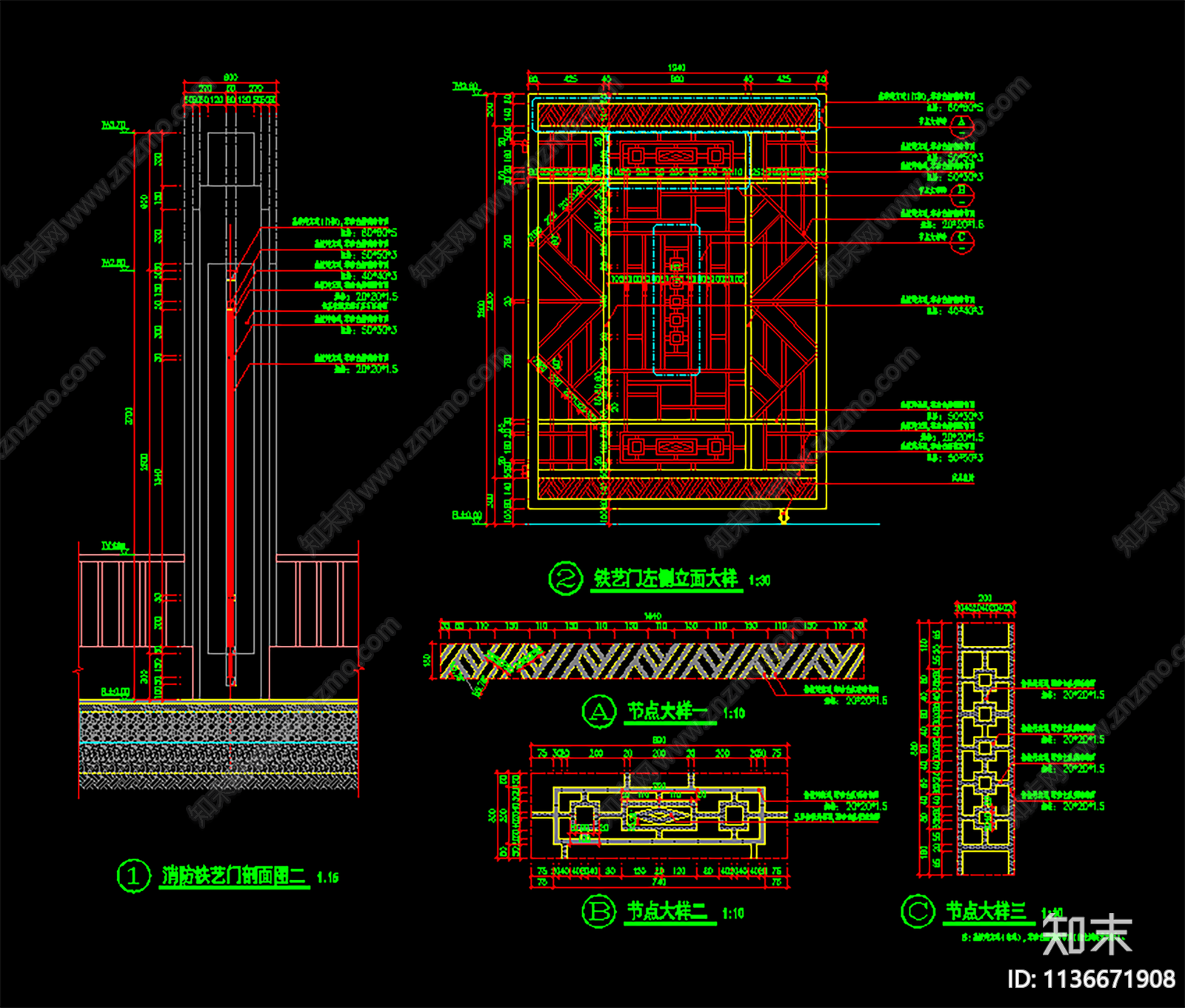Click scale text 1:10 beside 节点大样二
The image size is (1185, 1008).
pyautogui.click(x=732, y=913)
